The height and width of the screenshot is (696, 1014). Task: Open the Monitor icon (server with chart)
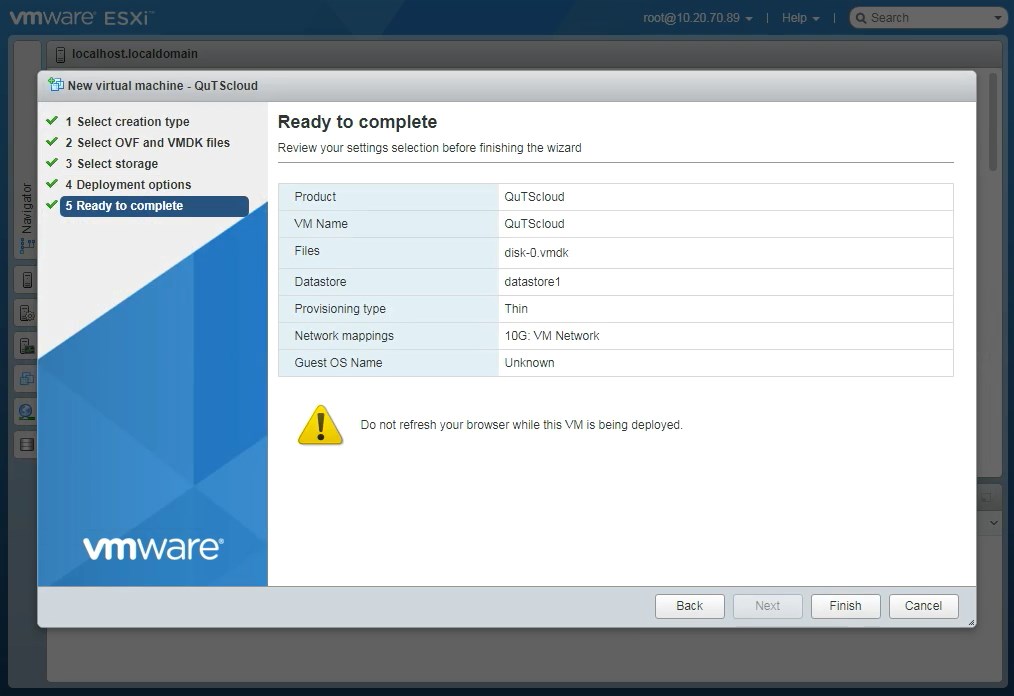27,346
